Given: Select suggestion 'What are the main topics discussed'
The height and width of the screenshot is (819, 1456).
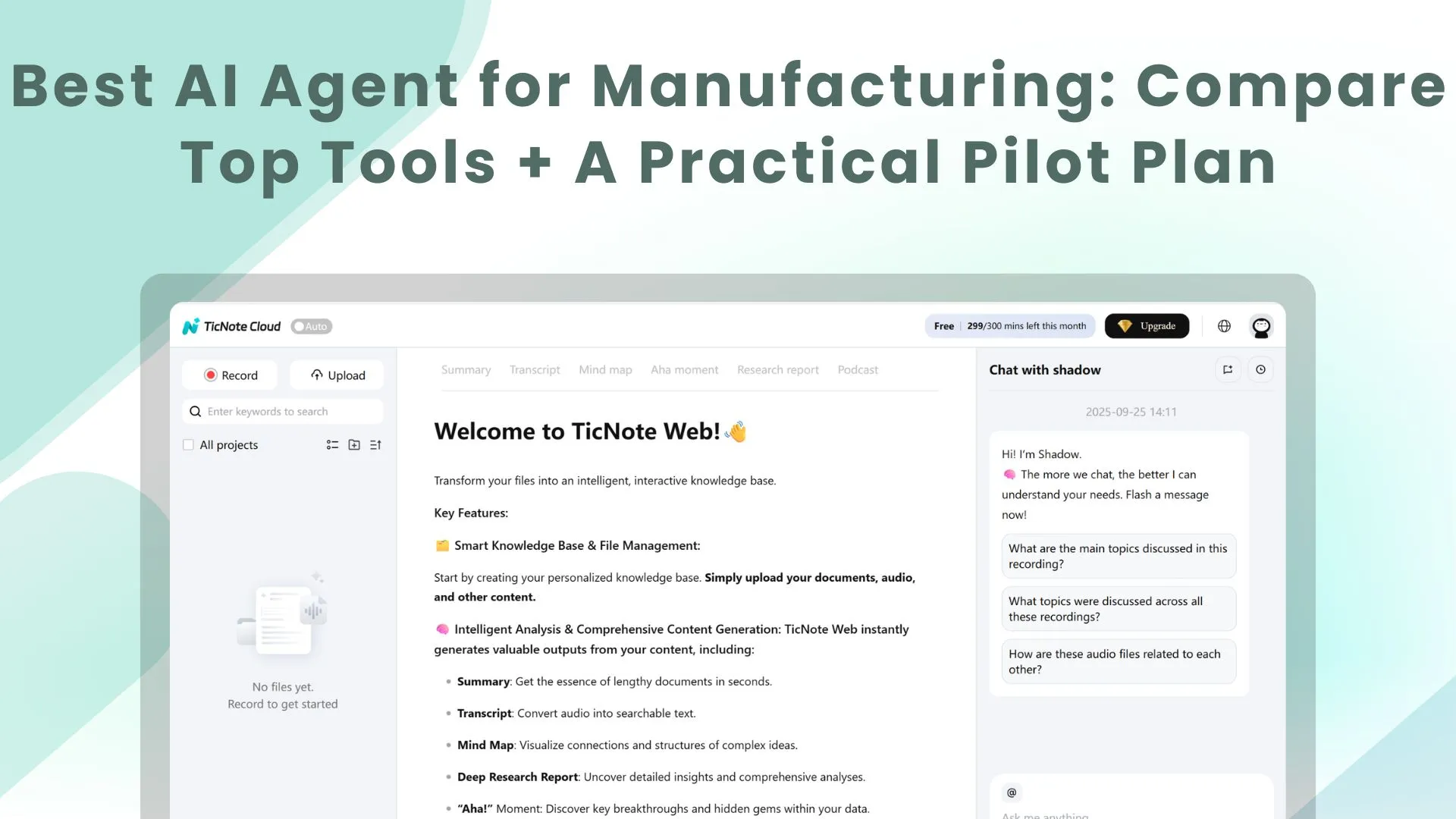Looking at the screenshot, I should 1119,556.
